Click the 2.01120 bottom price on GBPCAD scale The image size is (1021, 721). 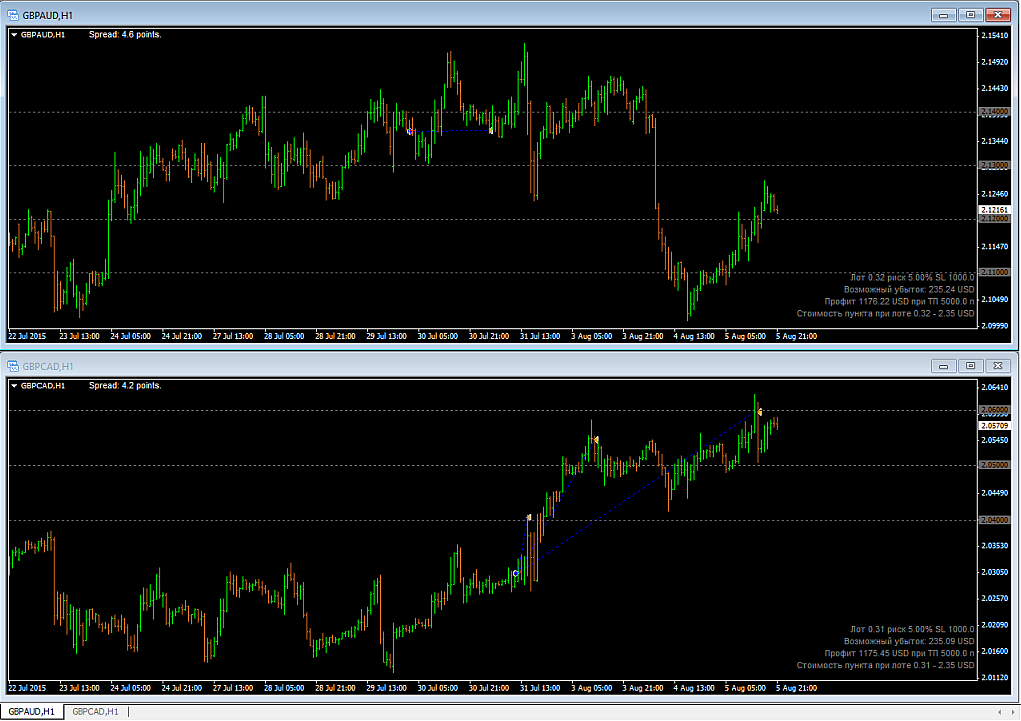coord(994,677)
